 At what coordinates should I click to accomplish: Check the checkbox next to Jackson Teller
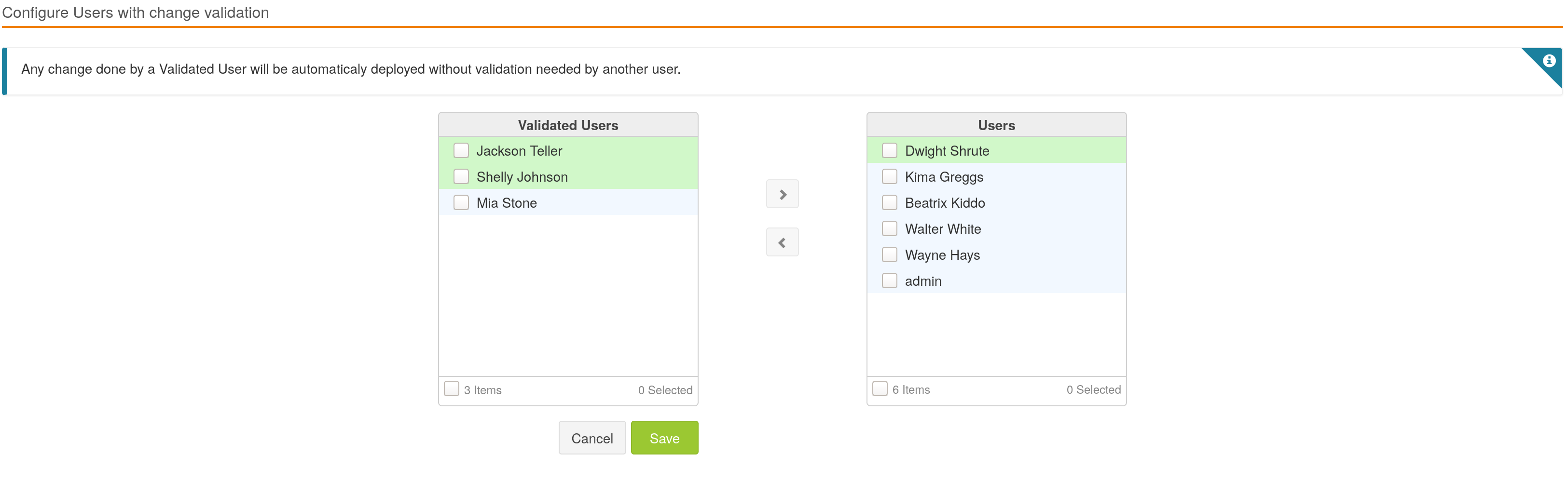[x=461, y=150]
